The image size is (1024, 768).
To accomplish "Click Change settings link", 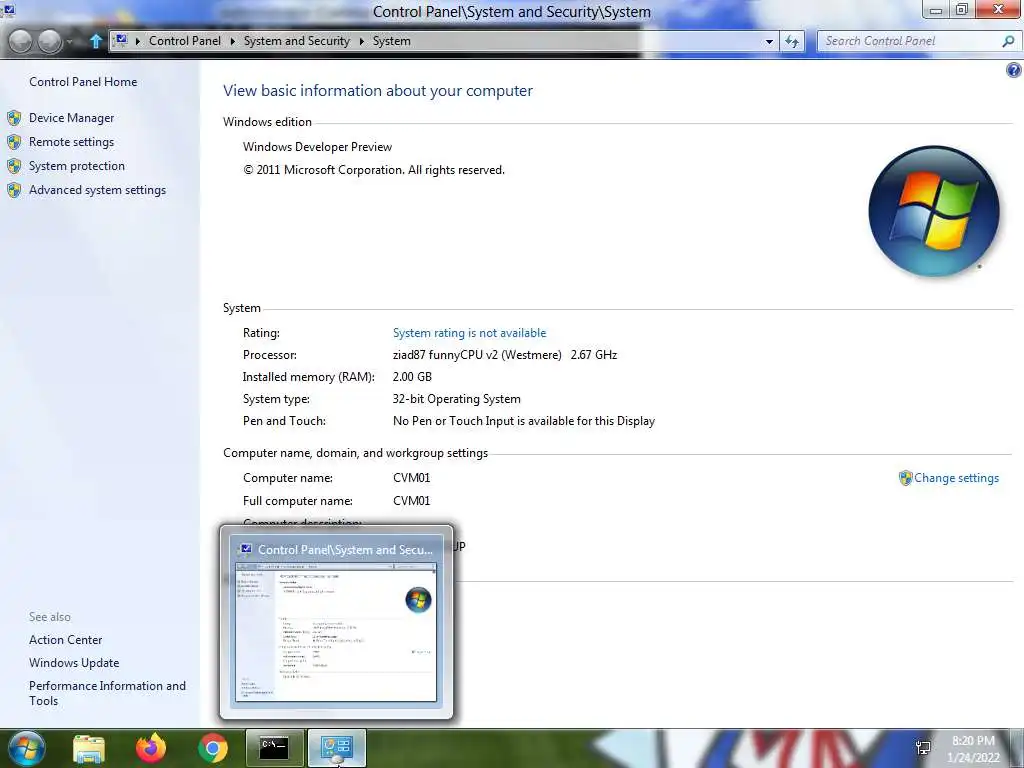I will click(x=956, y=477).
